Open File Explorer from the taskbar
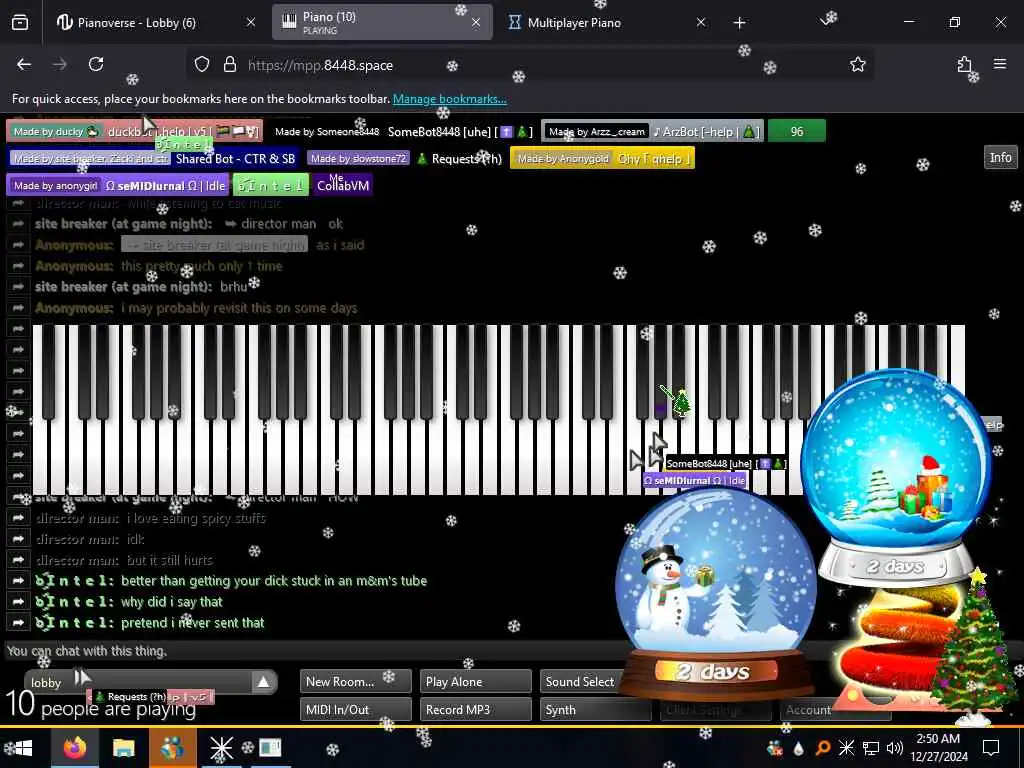The image size is (1024, 768). tap(123, 748)
